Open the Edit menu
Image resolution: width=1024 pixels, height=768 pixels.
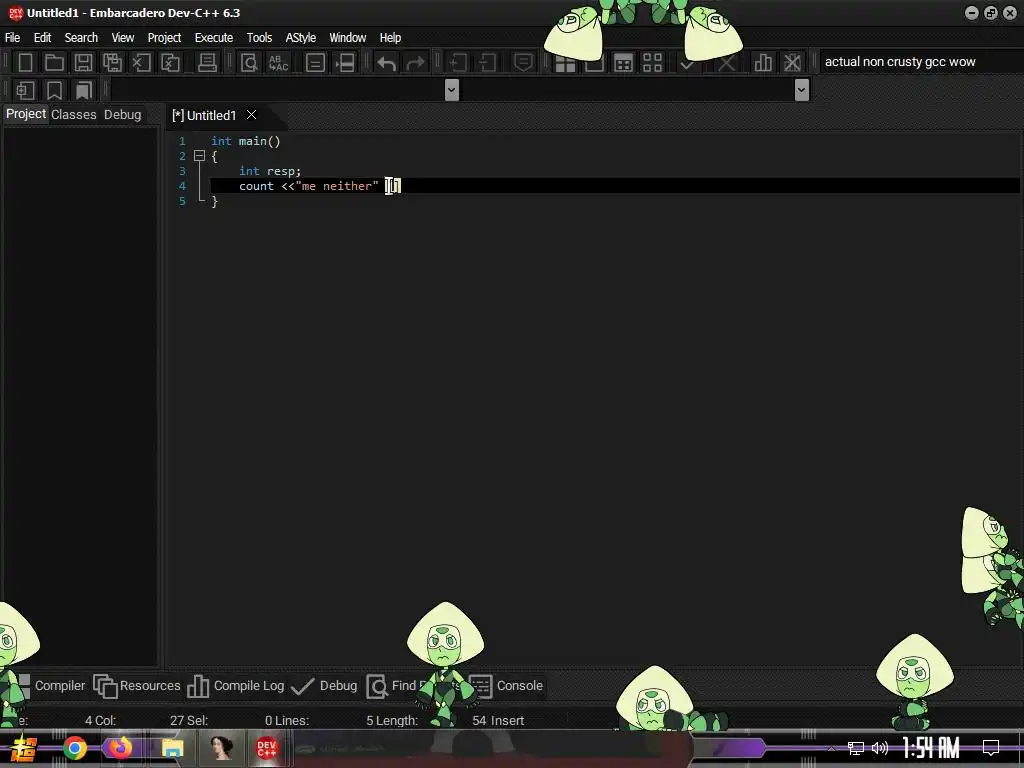(42, 37)
